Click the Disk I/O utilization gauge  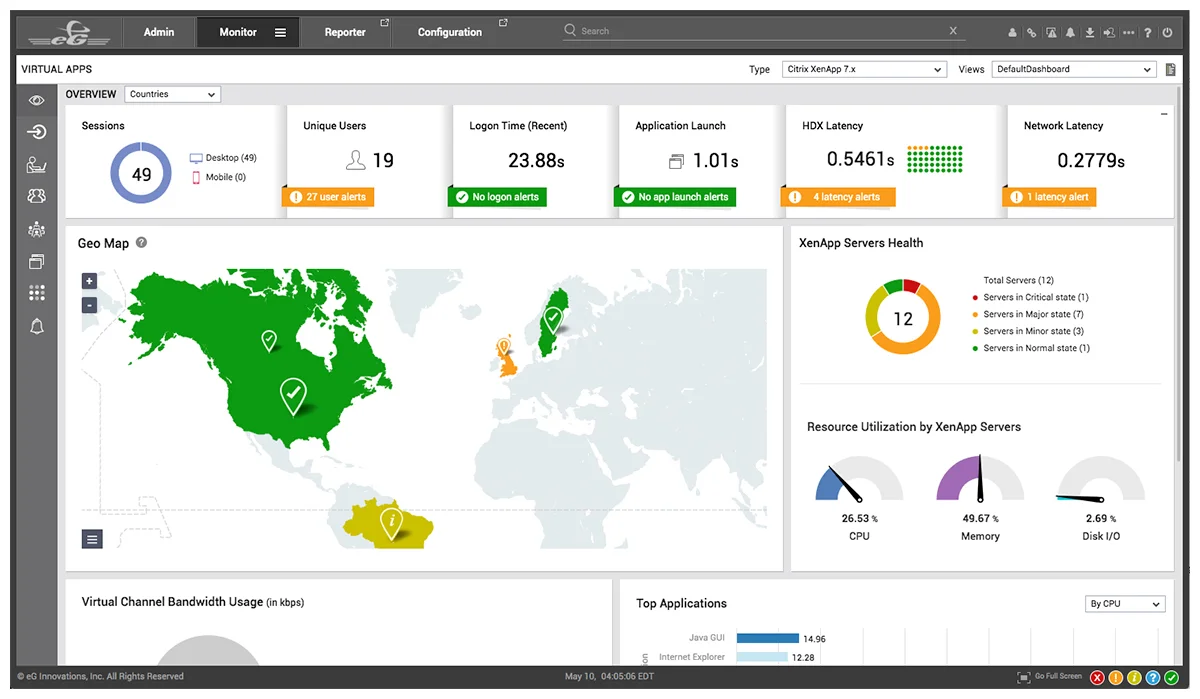click(x=1101, y=479)
